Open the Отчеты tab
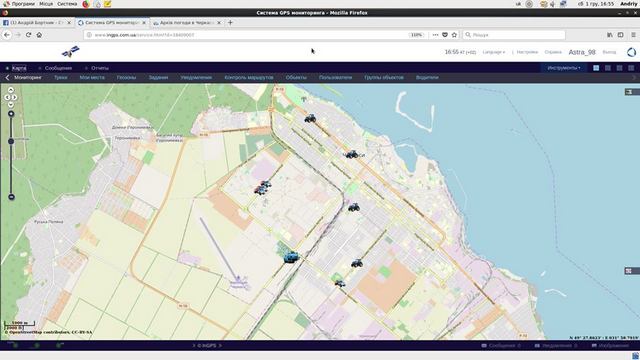 100,68
